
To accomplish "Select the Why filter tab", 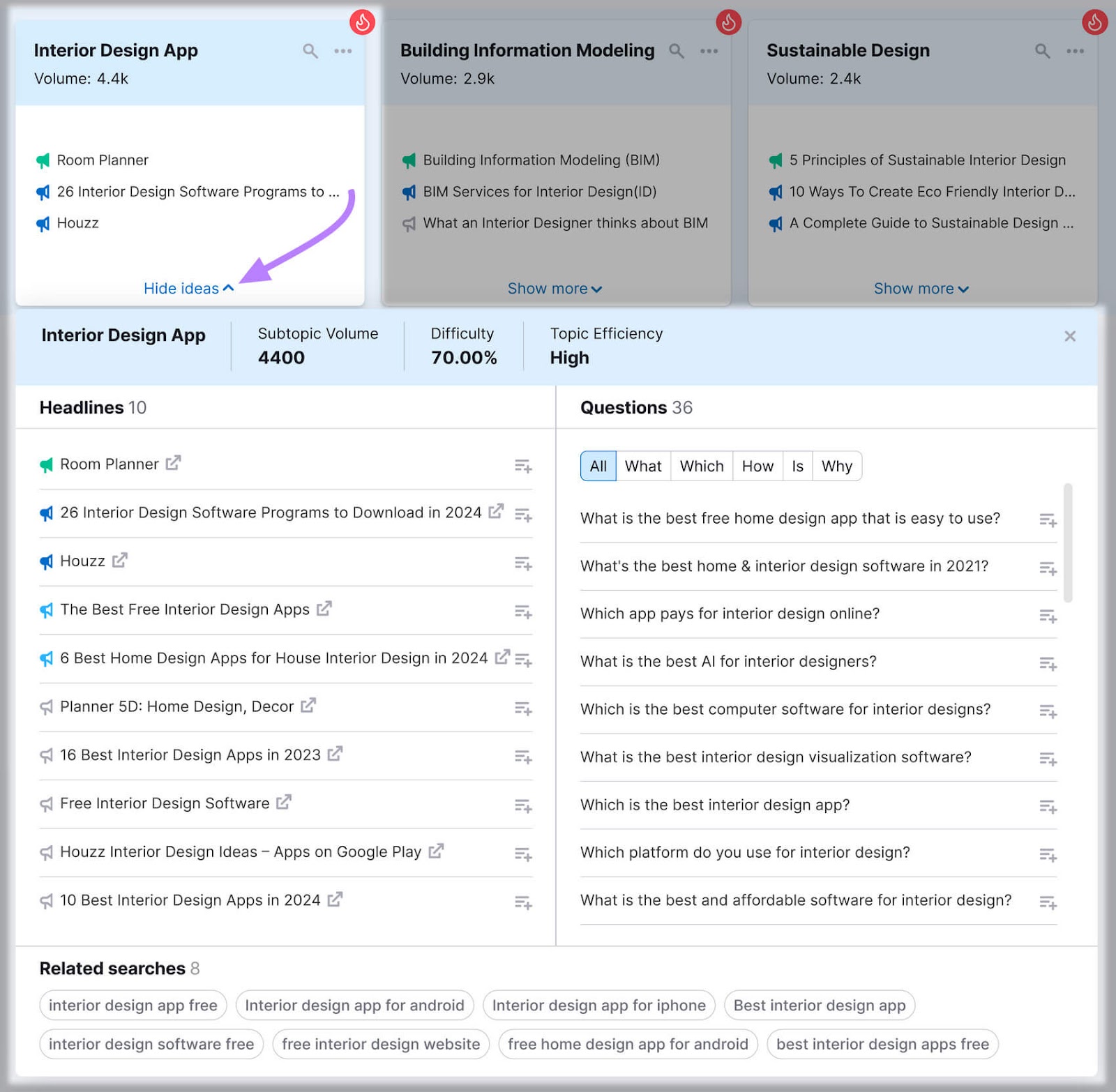I will tap(836, 466).
